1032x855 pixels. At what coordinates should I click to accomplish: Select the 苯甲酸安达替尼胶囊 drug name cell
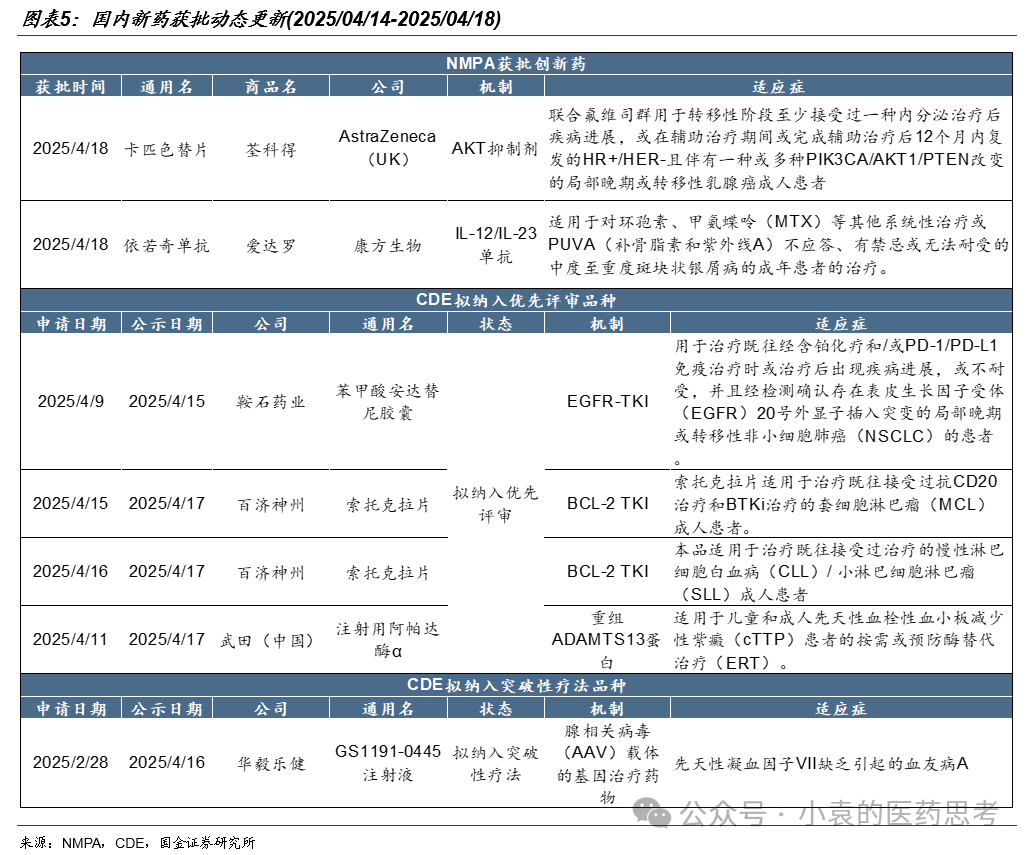click(x=388, y=402)
